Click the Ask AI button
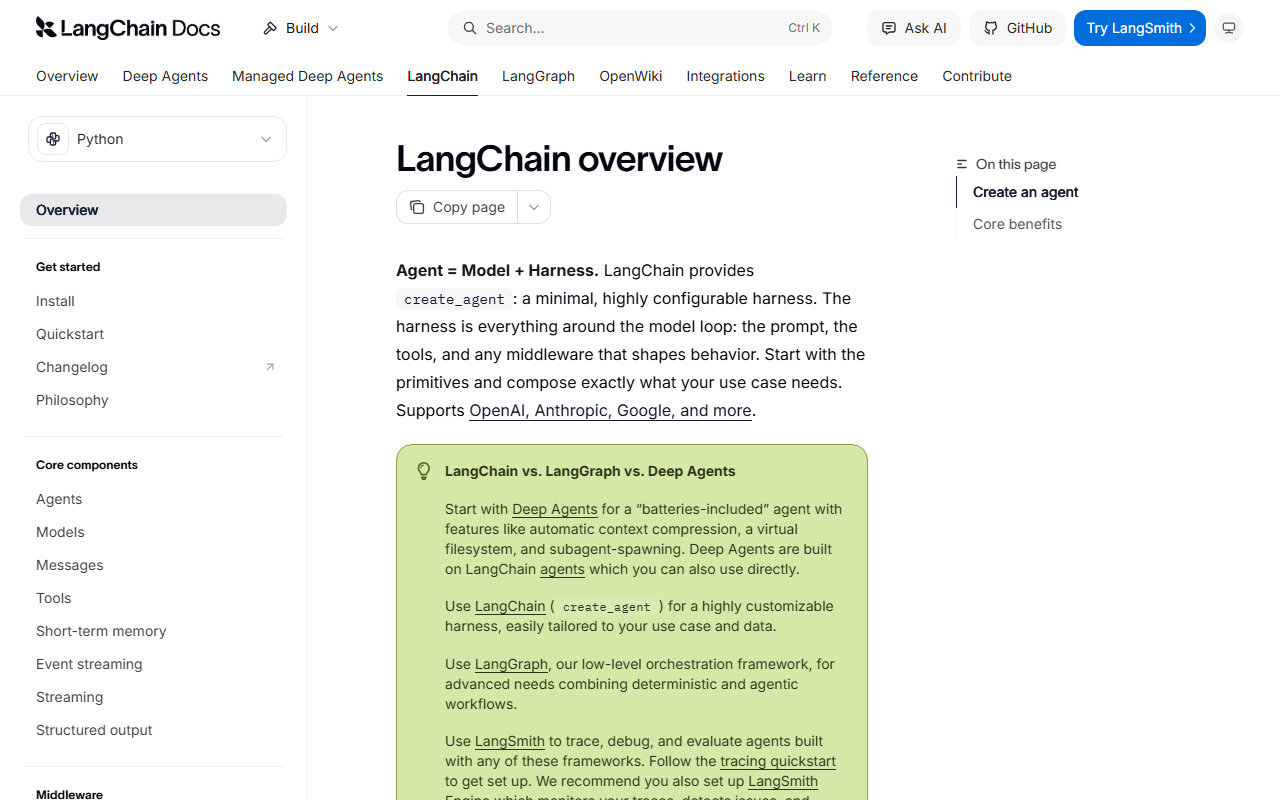 pyautogui.click(x=914, y=28)
